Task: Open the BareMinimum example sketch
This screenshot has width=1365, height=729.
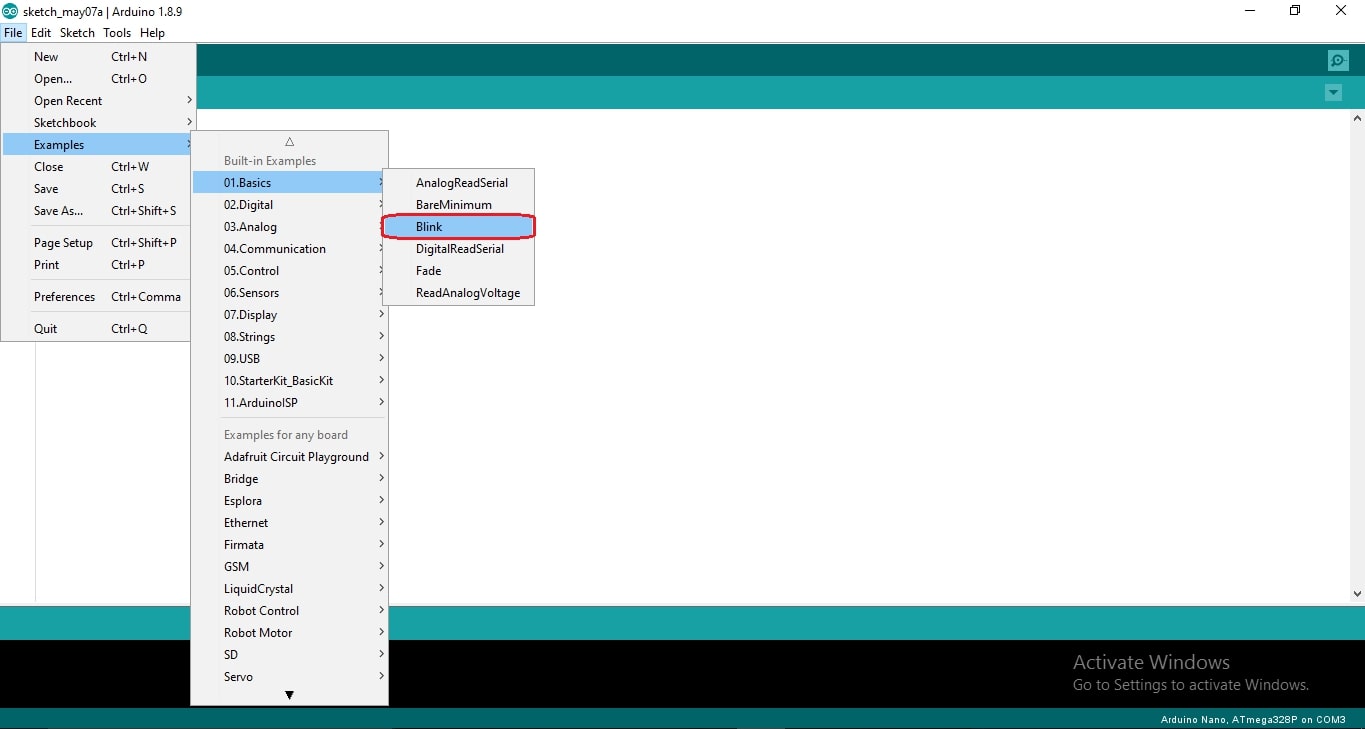Action: [x=459, y=205]
